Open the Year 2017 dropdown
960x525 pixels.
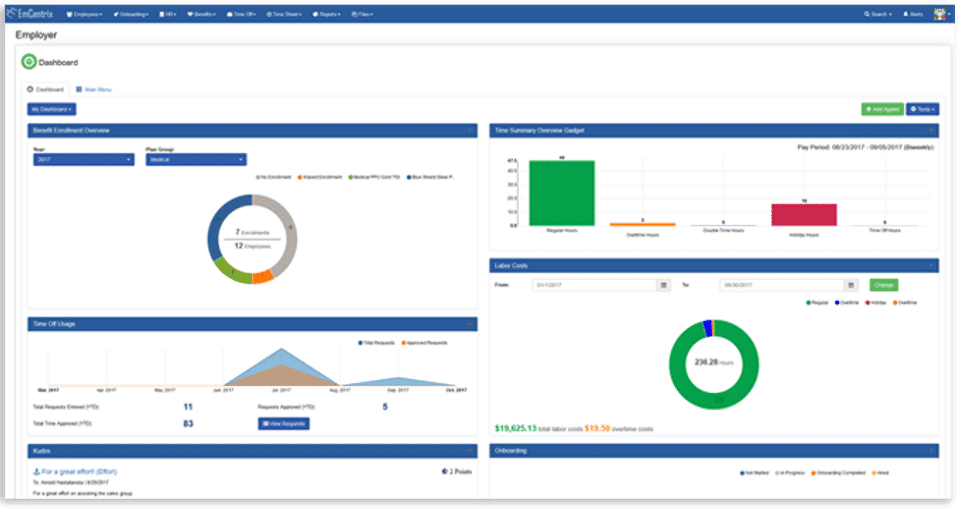[84, 160]
